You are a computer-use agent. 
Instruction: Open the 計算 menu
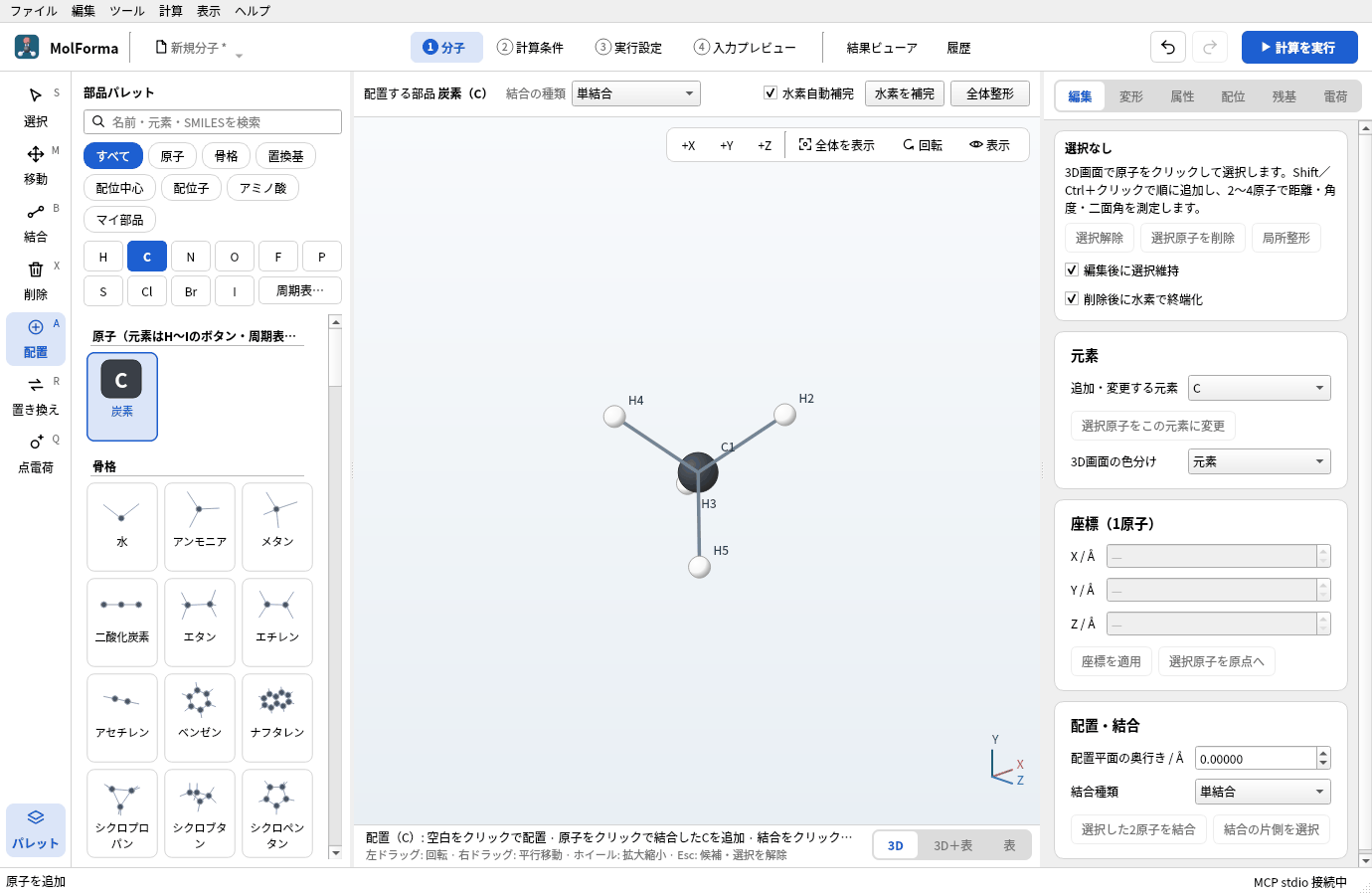171,11
